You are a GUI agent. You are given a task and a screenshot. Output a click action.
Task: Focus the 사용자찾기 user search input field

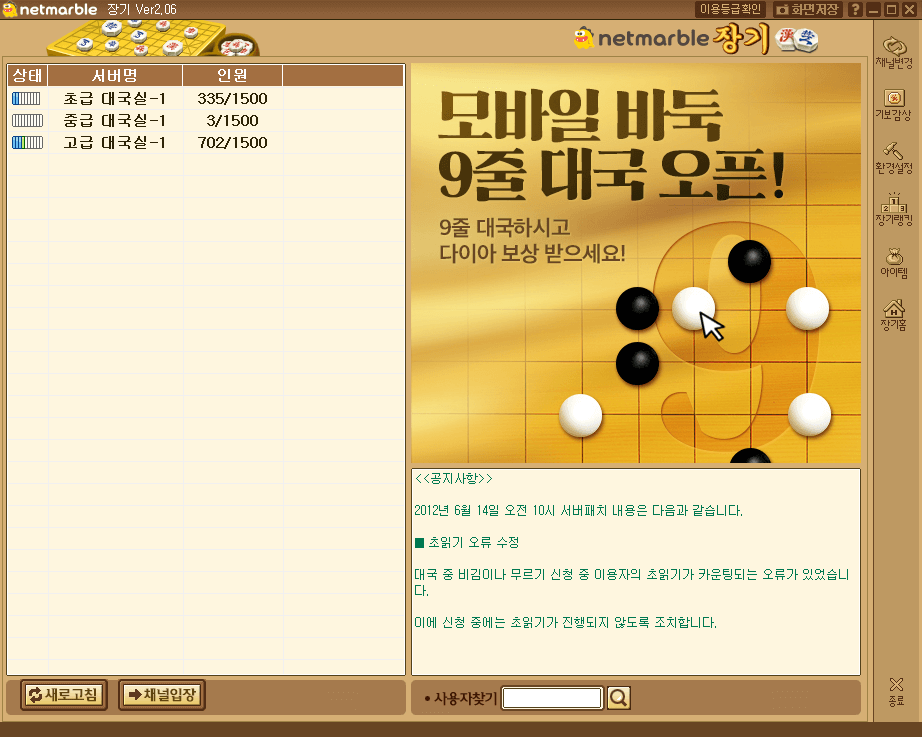point(552,698)
